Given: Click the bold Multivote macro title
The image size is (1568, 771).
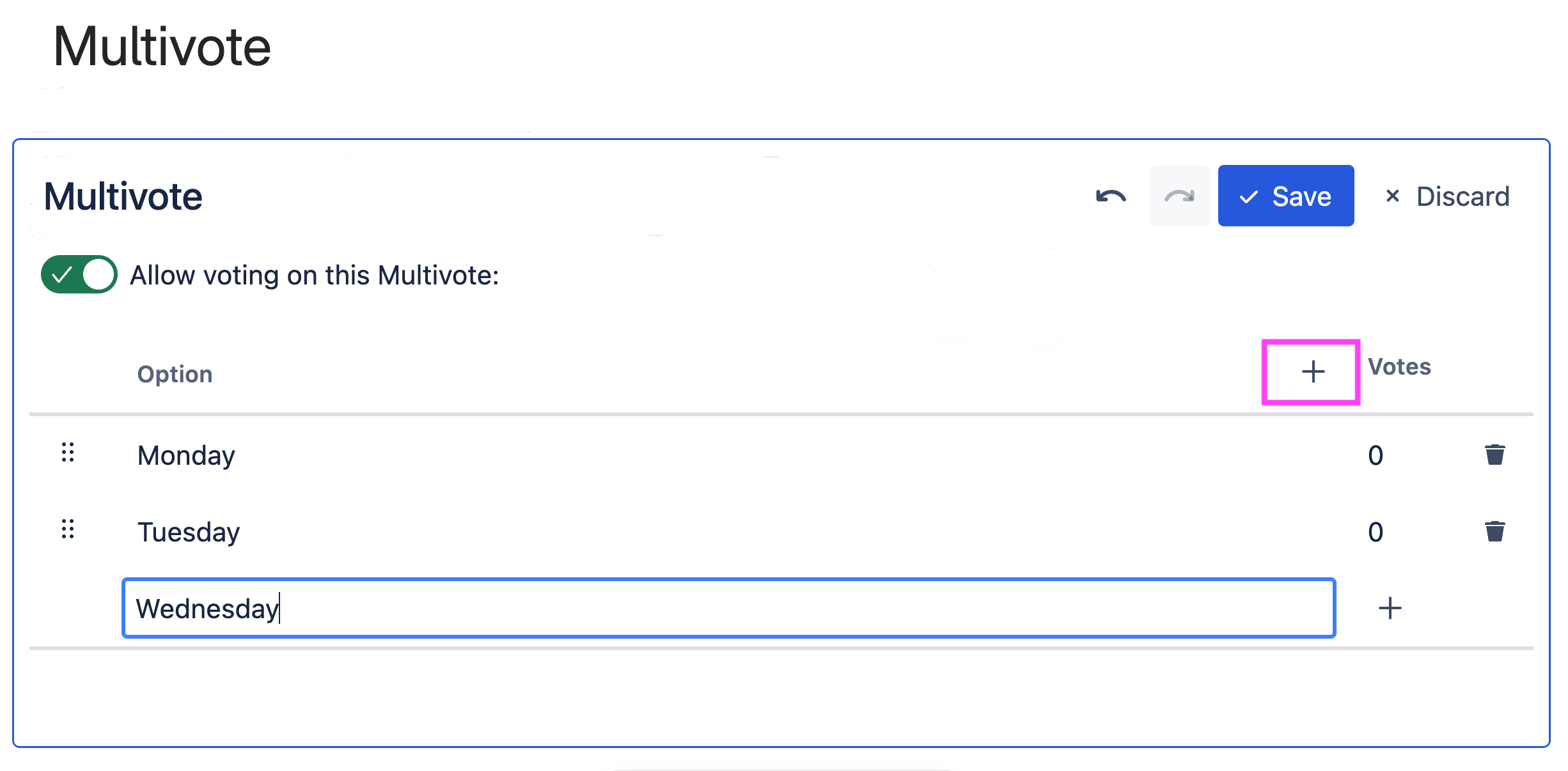Looking at the screenshot, I should (123, 196).
